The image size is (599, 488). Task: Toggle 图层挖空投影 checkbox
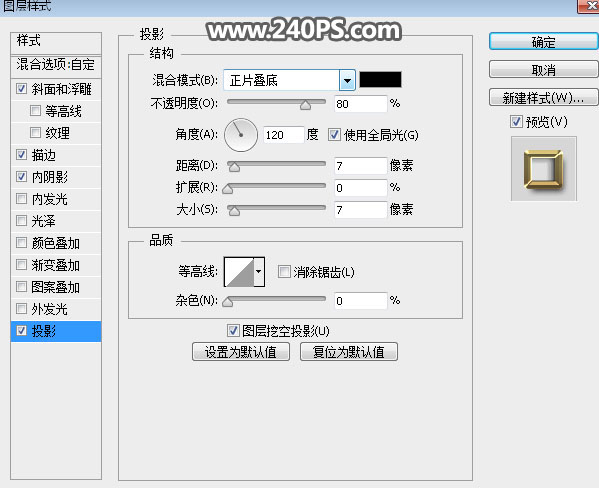[233, 331]
